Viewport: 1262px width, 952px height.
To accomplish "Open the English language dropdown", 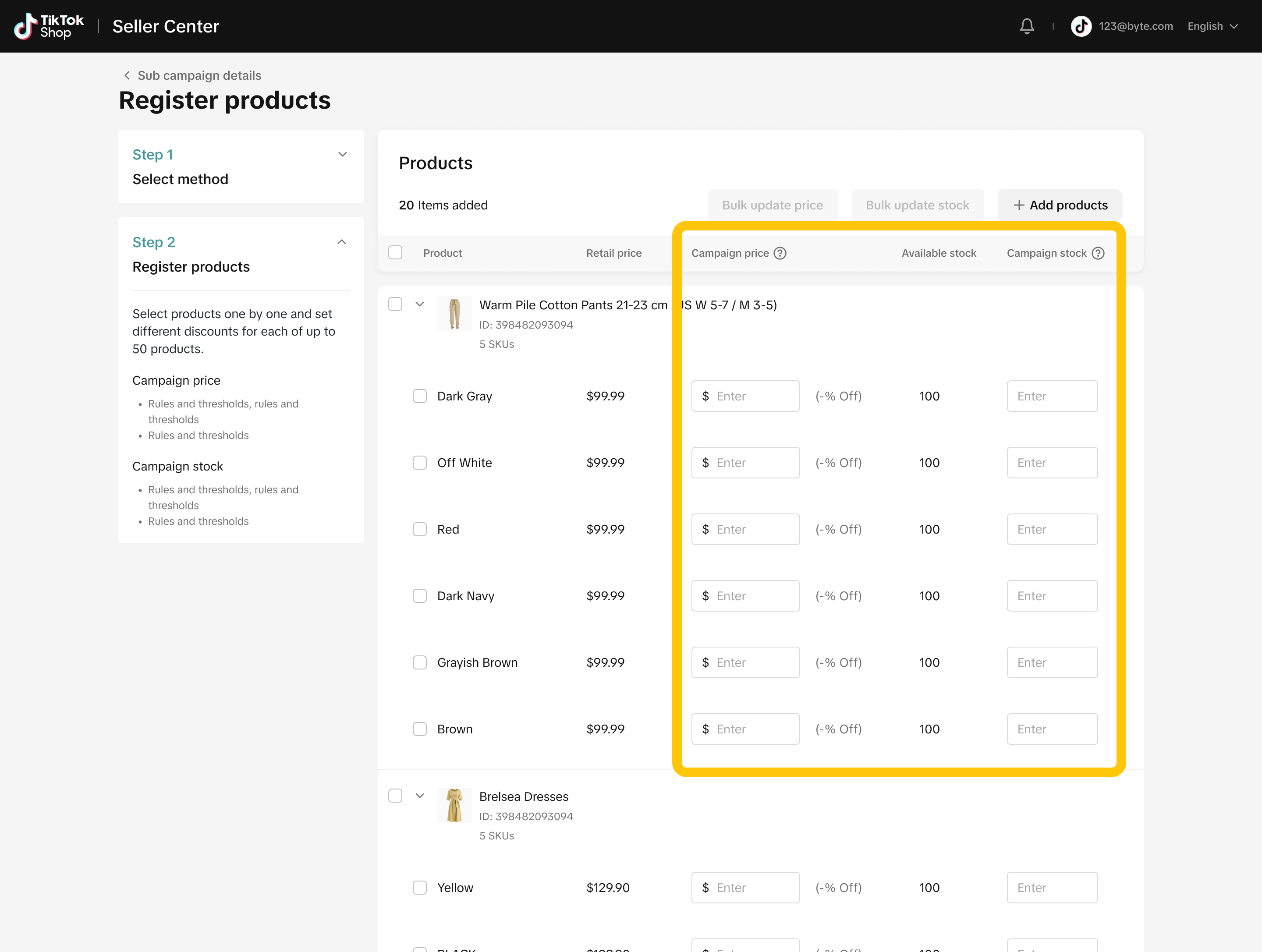I will coord(1212,26).
